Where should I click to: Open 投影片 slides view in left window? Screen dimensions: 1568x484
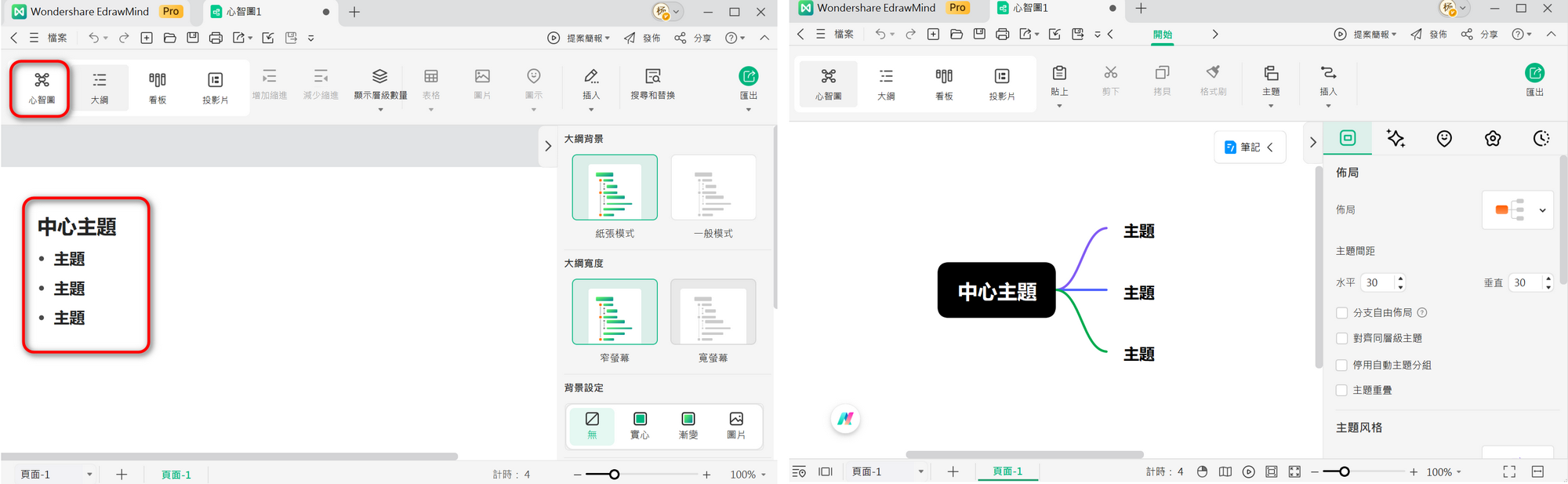coord(216,87)
